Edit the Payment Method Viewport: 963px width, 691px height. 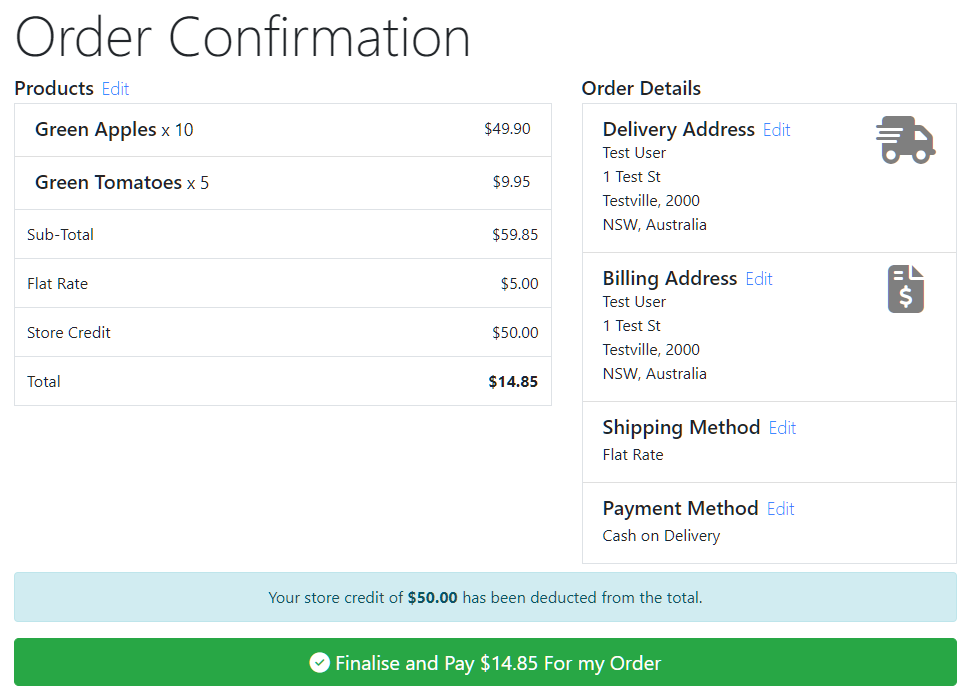click(781, 509)
